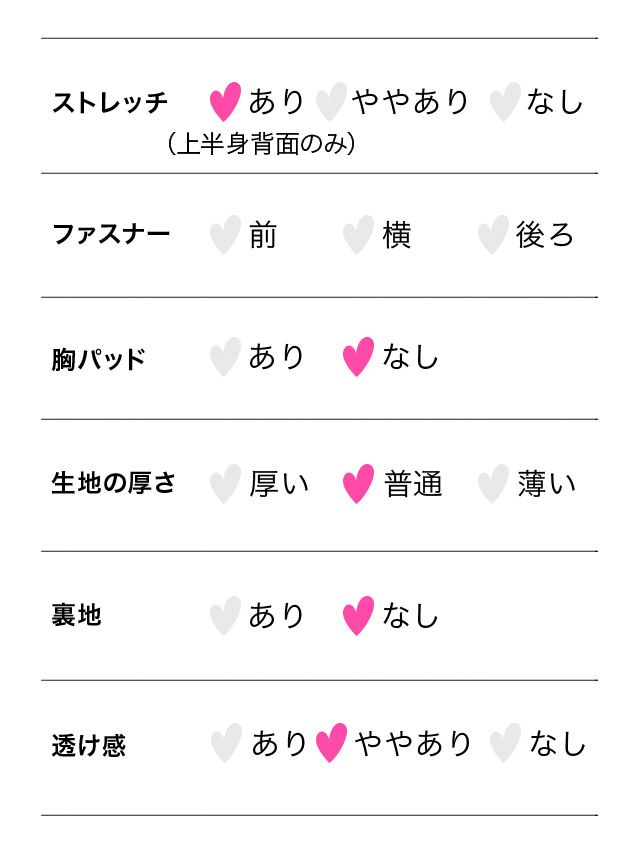The height and width of the screenshot is (854, 640).
Task: Click the 透け感 row label
Action: pos(89,746)
